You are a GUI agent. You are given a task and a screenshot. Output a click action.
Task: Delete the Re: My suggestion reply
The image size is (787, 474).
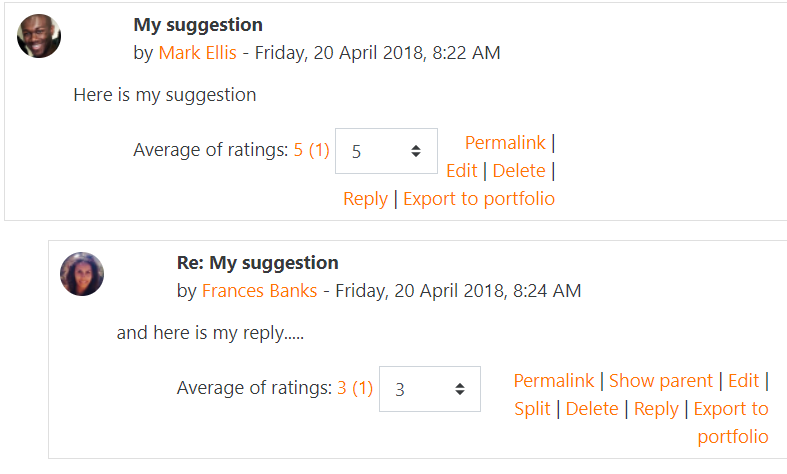pos(592,409)
